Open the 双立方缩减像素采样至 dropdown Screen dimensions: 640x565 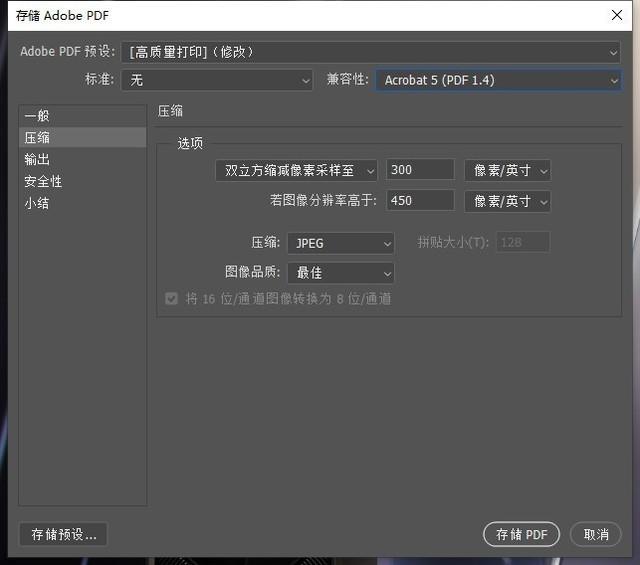coord(296,170)
